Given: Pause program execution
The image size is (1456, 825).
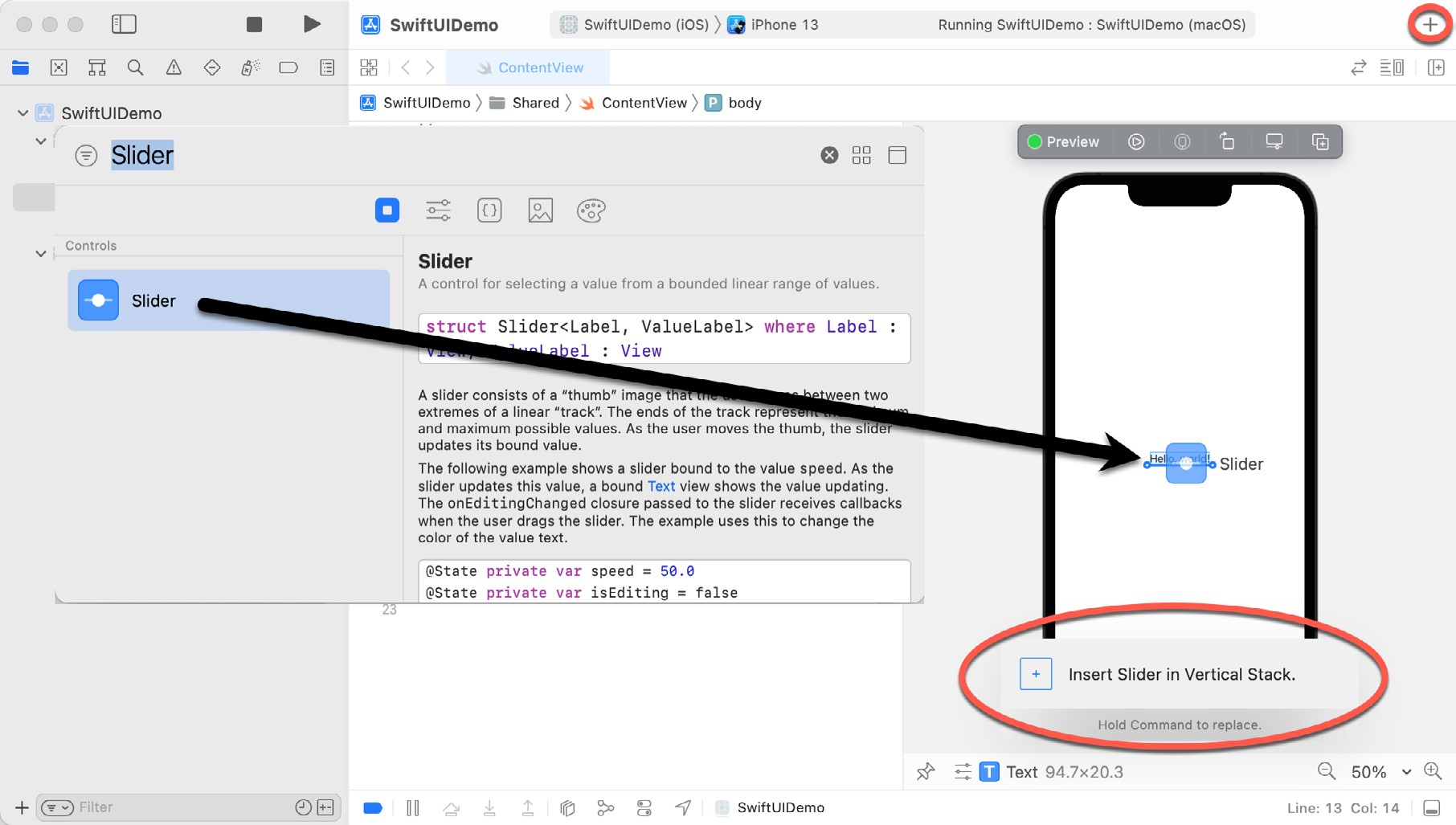Looking at the screenshot, I should point(413,808).
